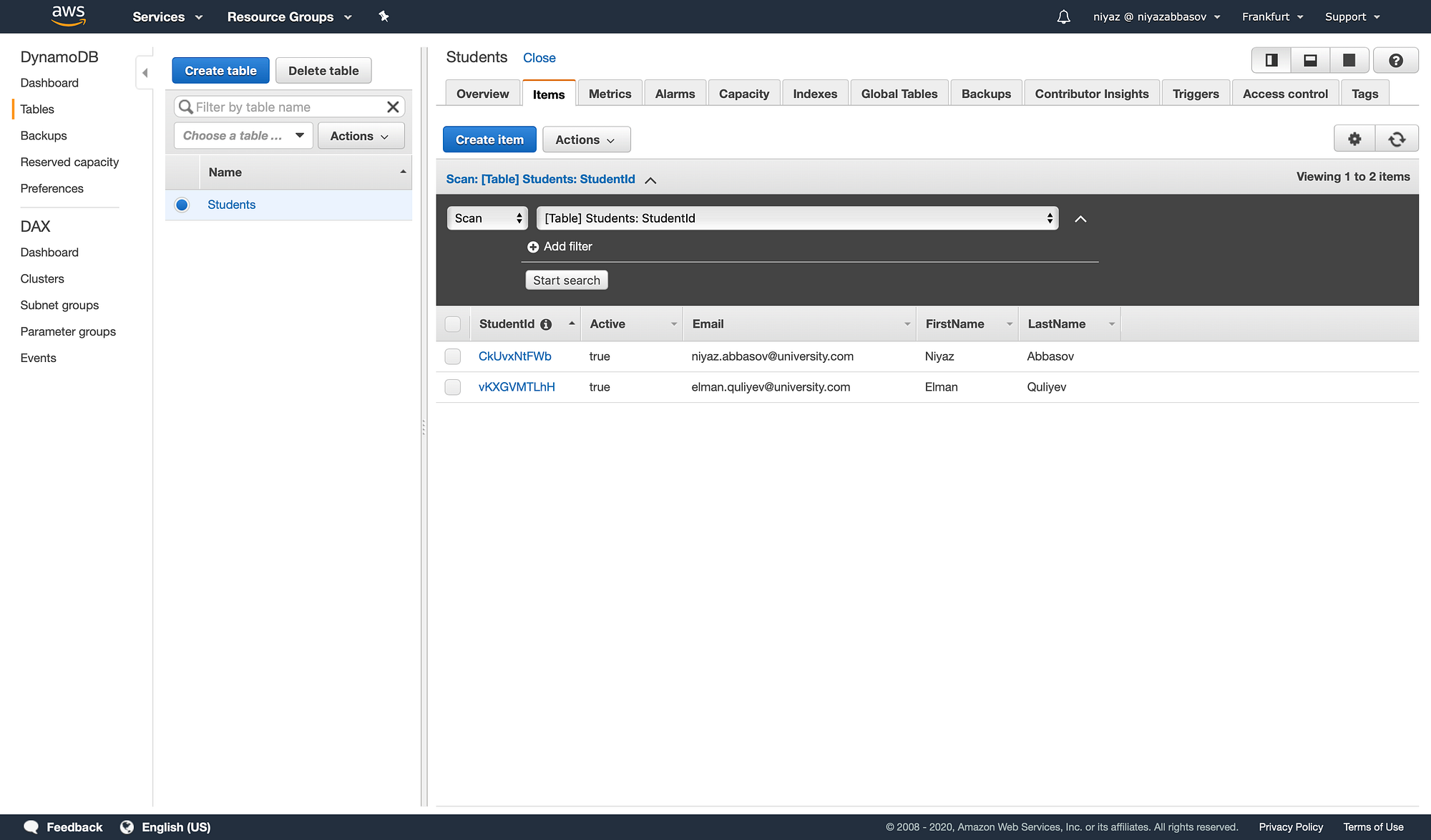Click the AWS home logo
Screen dimensions: 1431x840
tap(68, 16)
